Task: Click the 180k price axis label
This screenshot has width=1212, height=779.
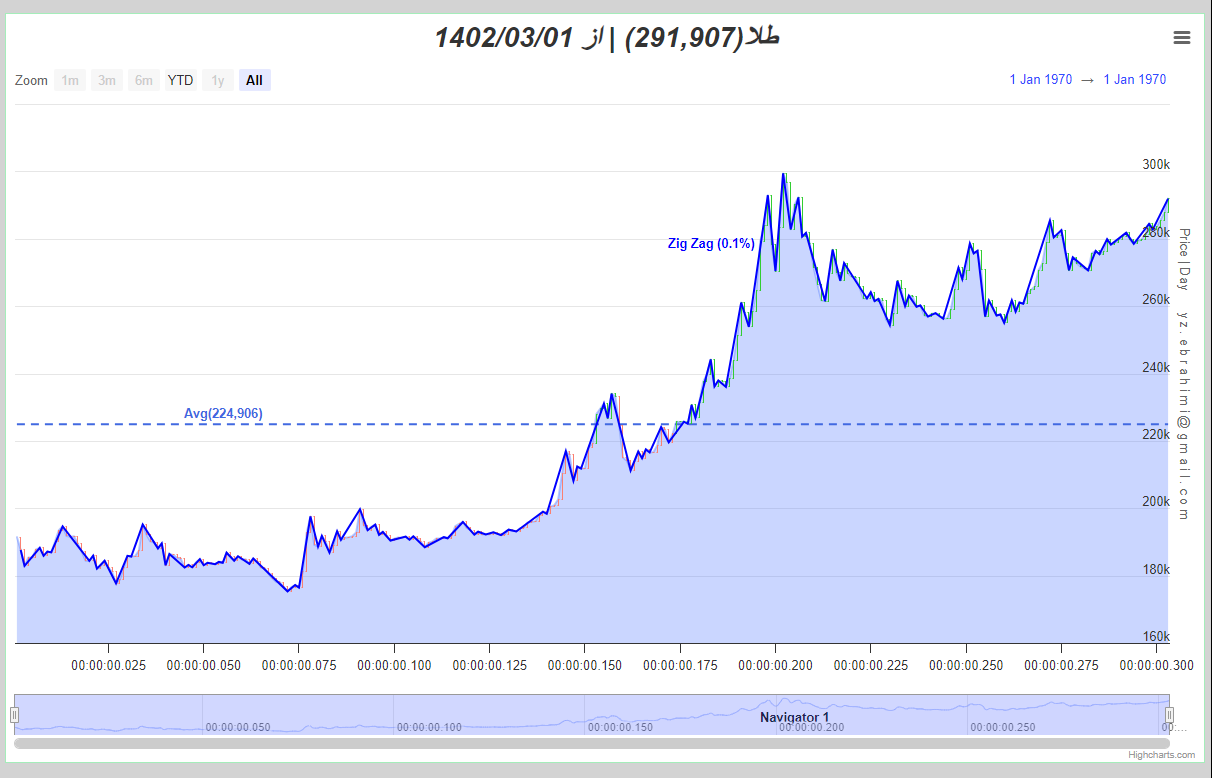Action: coord(1156,570)
